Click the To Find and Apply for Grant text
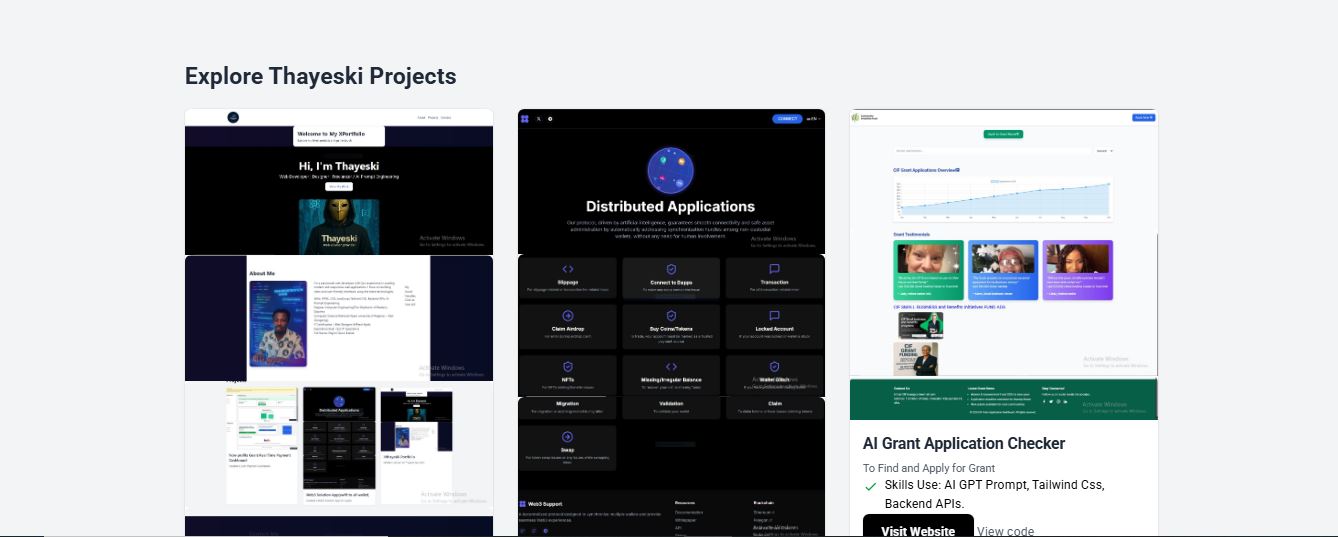 [929, 468]
